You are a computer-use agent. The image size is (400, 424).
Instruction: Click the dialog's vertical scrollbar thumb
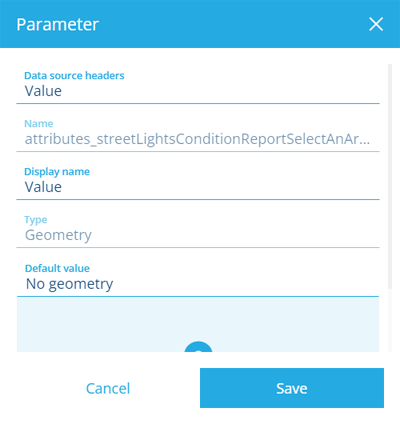(x=390, y=177)
